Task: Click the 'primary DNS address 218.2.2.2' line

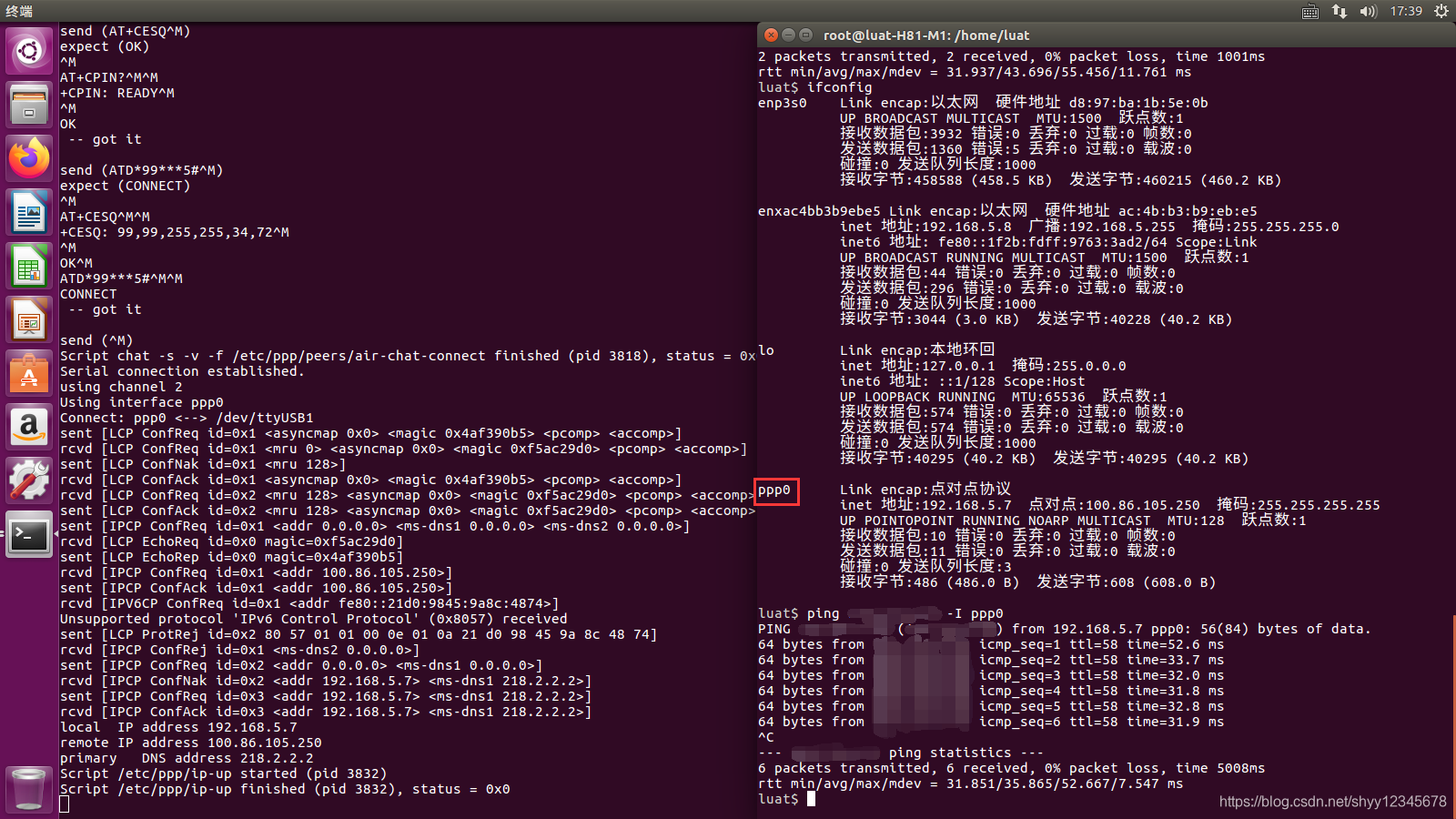Action: pyautogui.click(x=187, y=758)
